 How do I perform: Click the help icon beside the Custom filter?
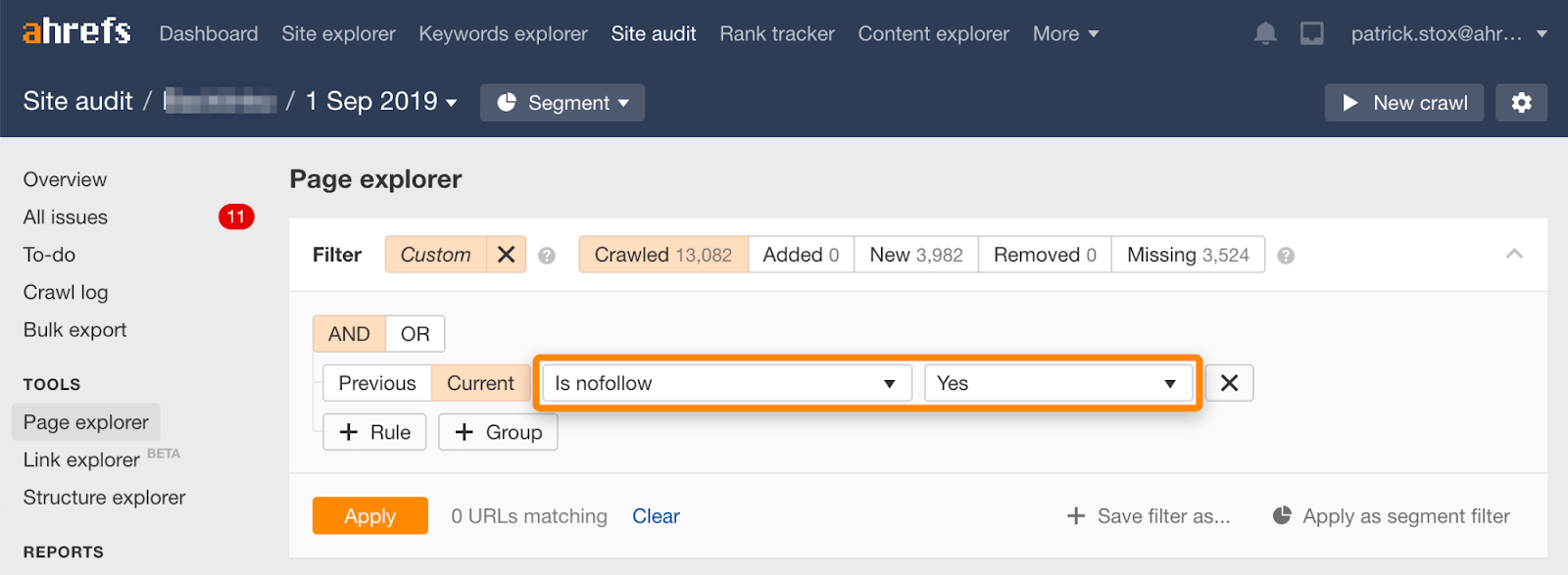(547, 255)
